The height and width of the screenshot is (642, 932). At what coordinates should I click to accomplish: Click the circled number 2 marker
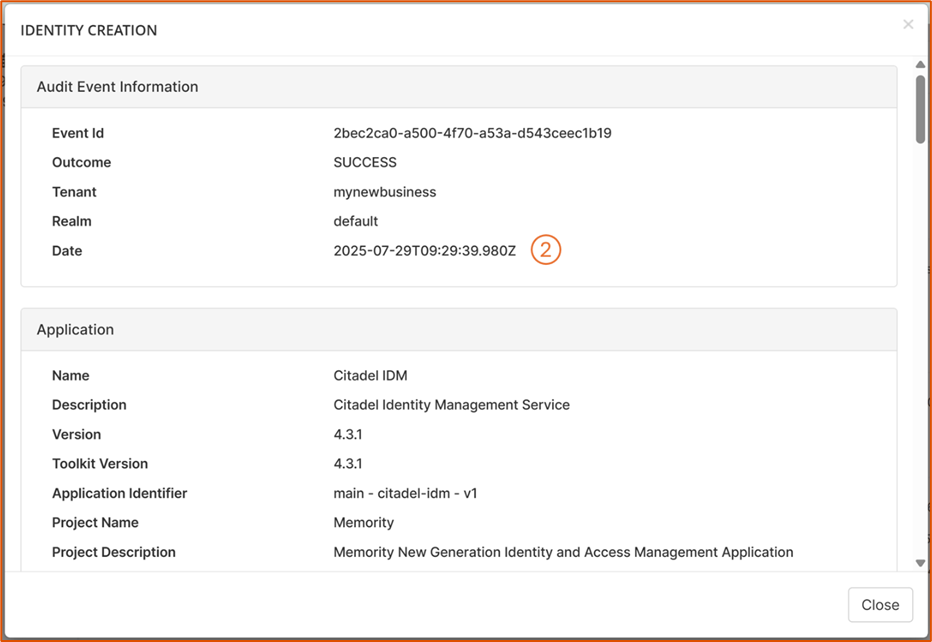pos(546,250)
